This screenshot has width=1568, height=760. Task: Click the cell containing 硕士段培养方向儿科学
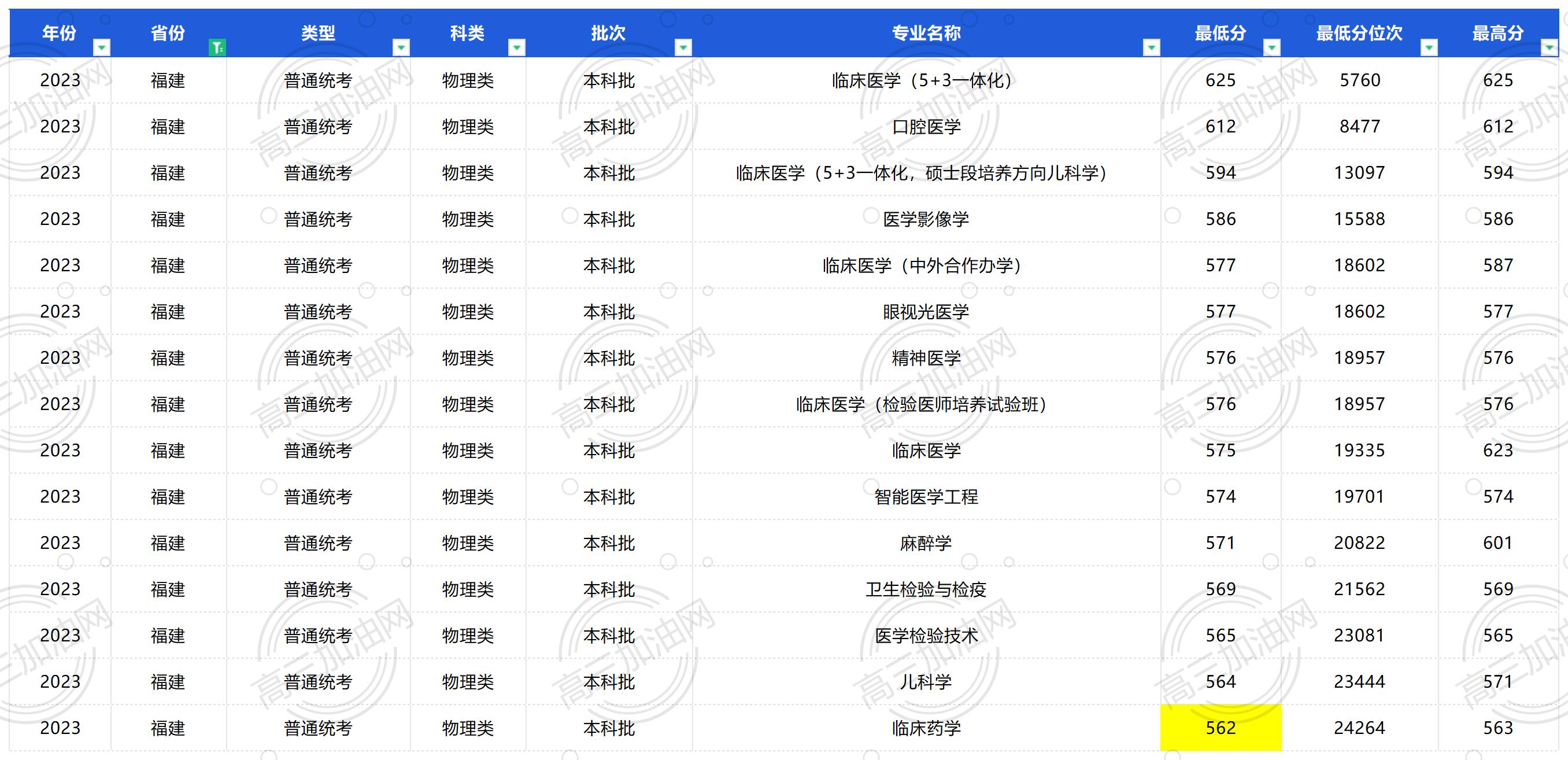click(926, 173)
